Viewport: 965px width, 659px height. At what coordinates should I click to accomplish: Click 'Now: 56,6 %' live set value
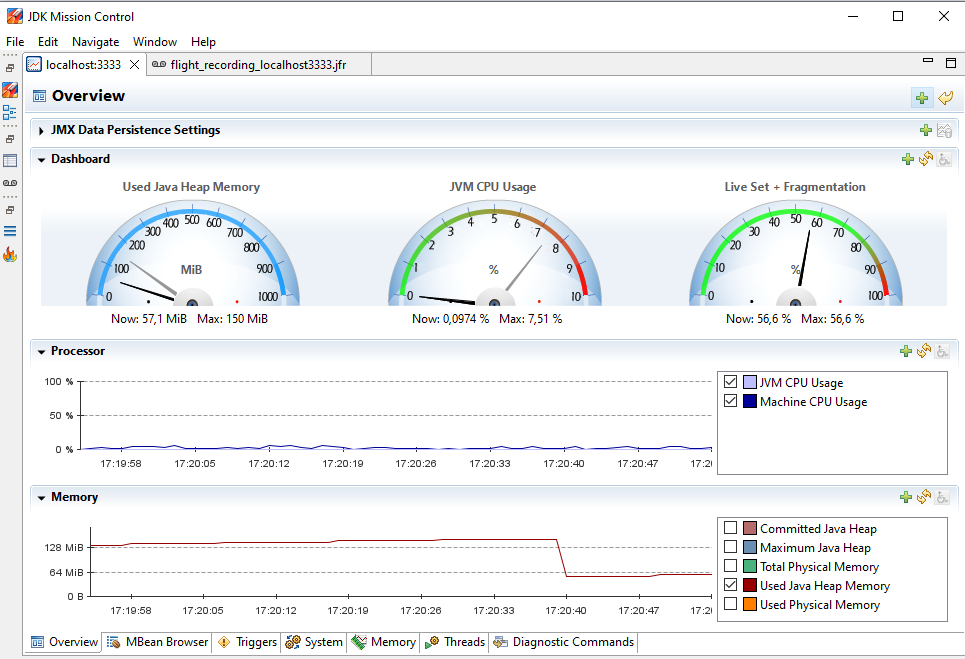pyautogui.click(x=758, y=319)
